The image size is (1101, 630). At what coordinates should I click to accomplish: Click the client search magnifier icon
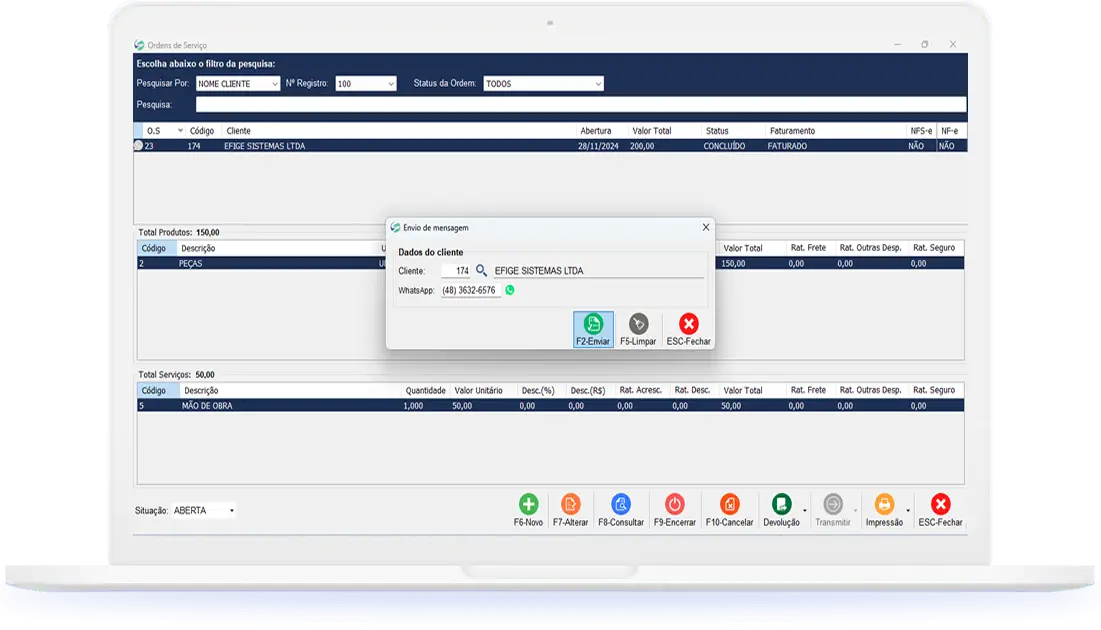[481, 271]
